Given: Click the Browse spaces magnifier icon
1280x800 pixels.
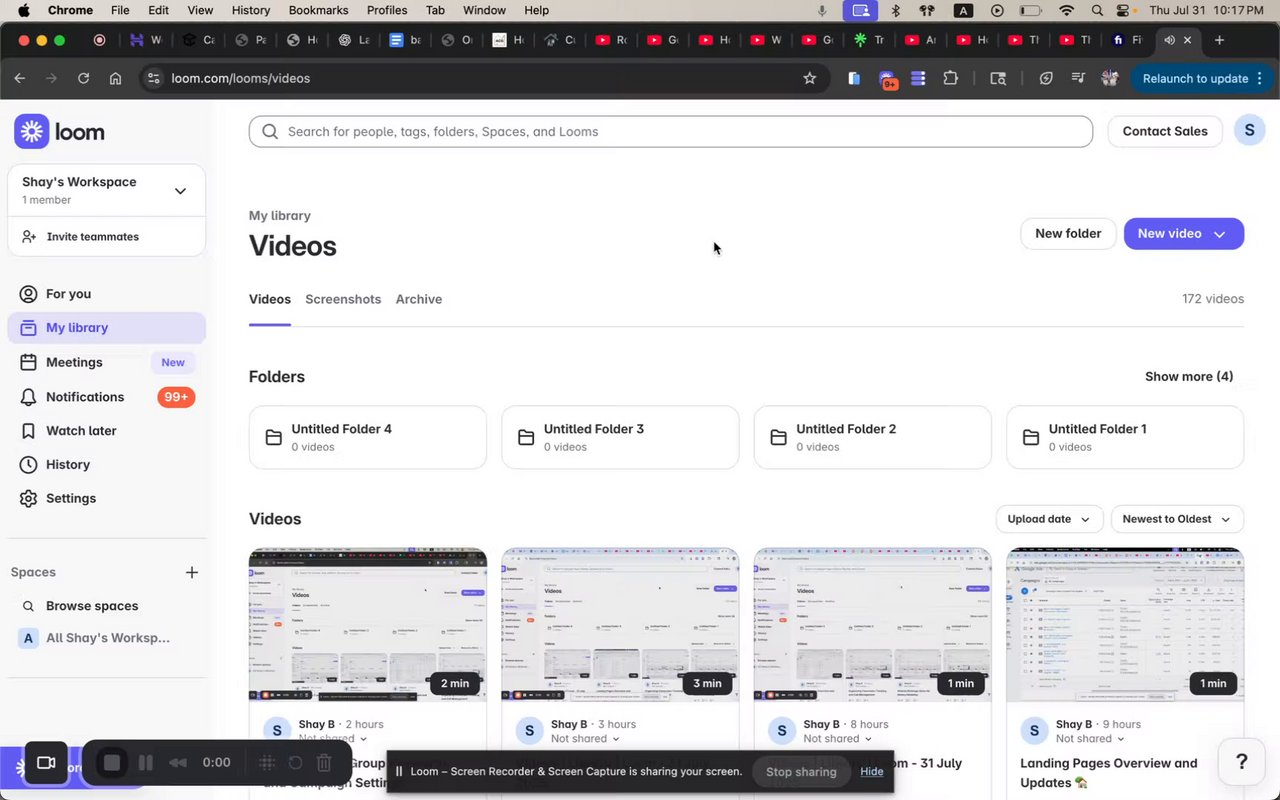Looking at the screenshot, I should (28, 606).
